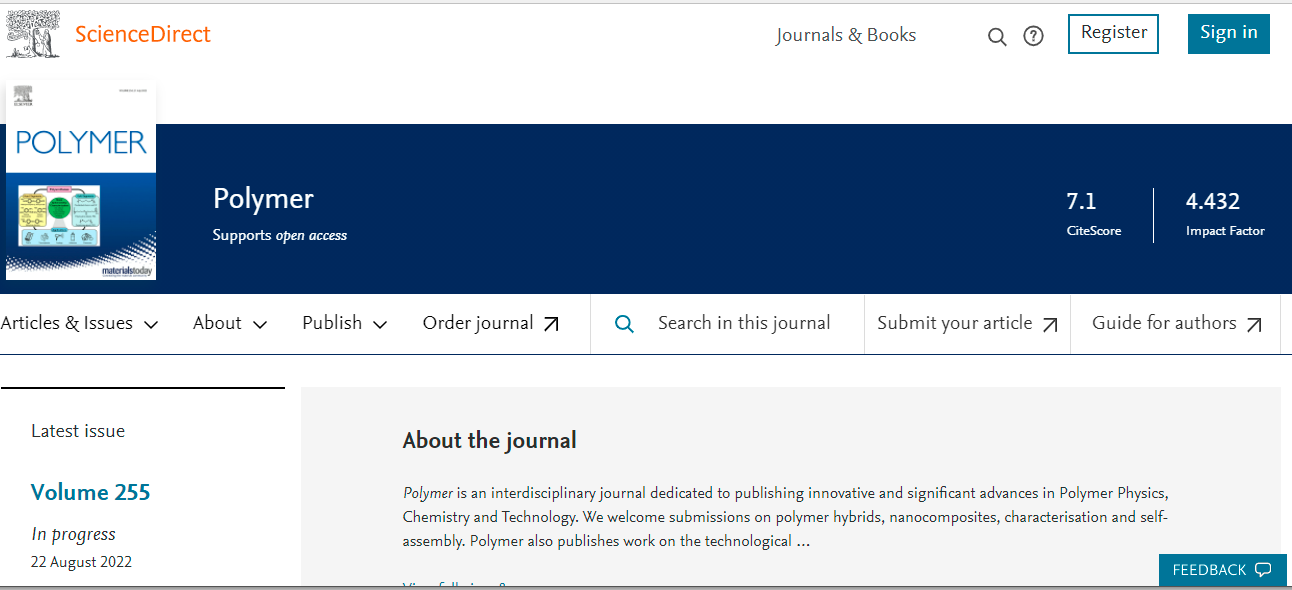This screenshot has width=1292, height=590.
Task: Open Journals & Books in header
Action: point(846,35)
